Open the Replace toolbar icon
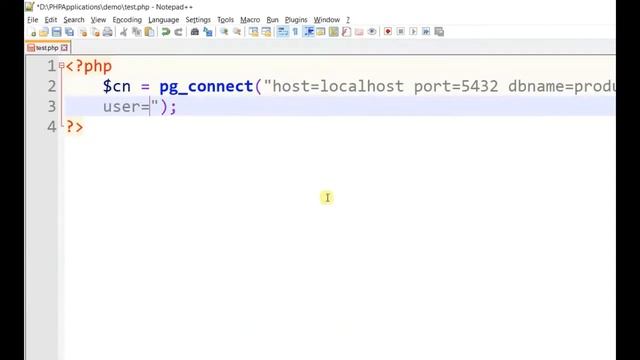 (208, 32)
